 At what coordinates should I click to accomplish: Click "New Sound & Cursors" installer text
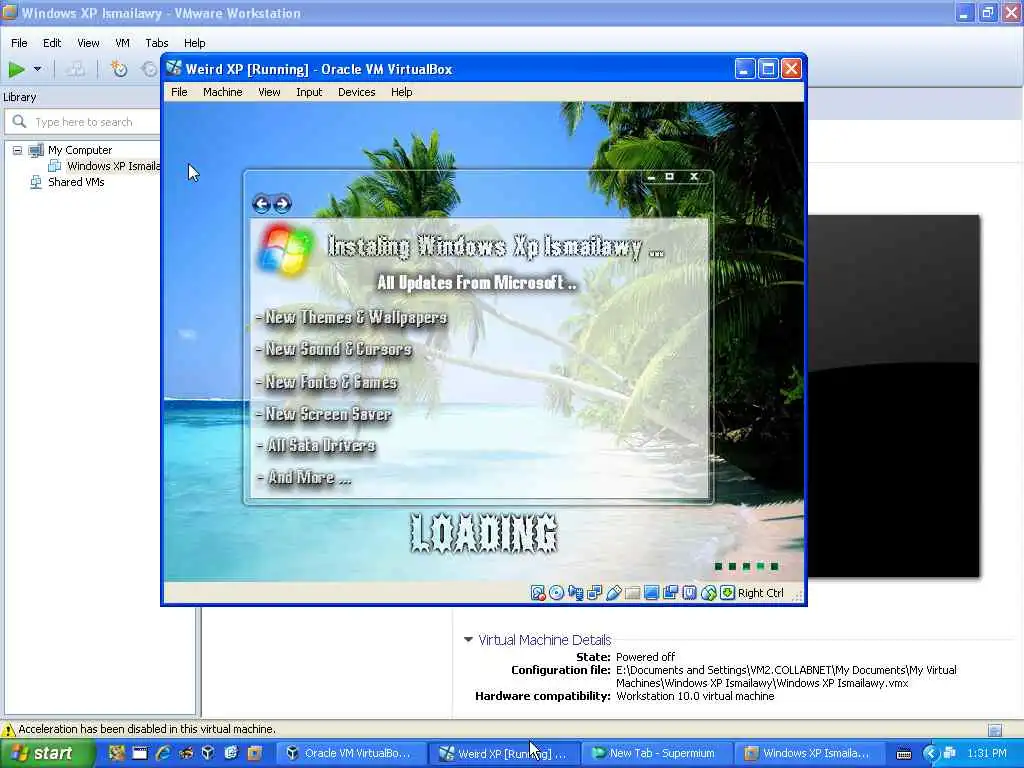tap(338, 349)
